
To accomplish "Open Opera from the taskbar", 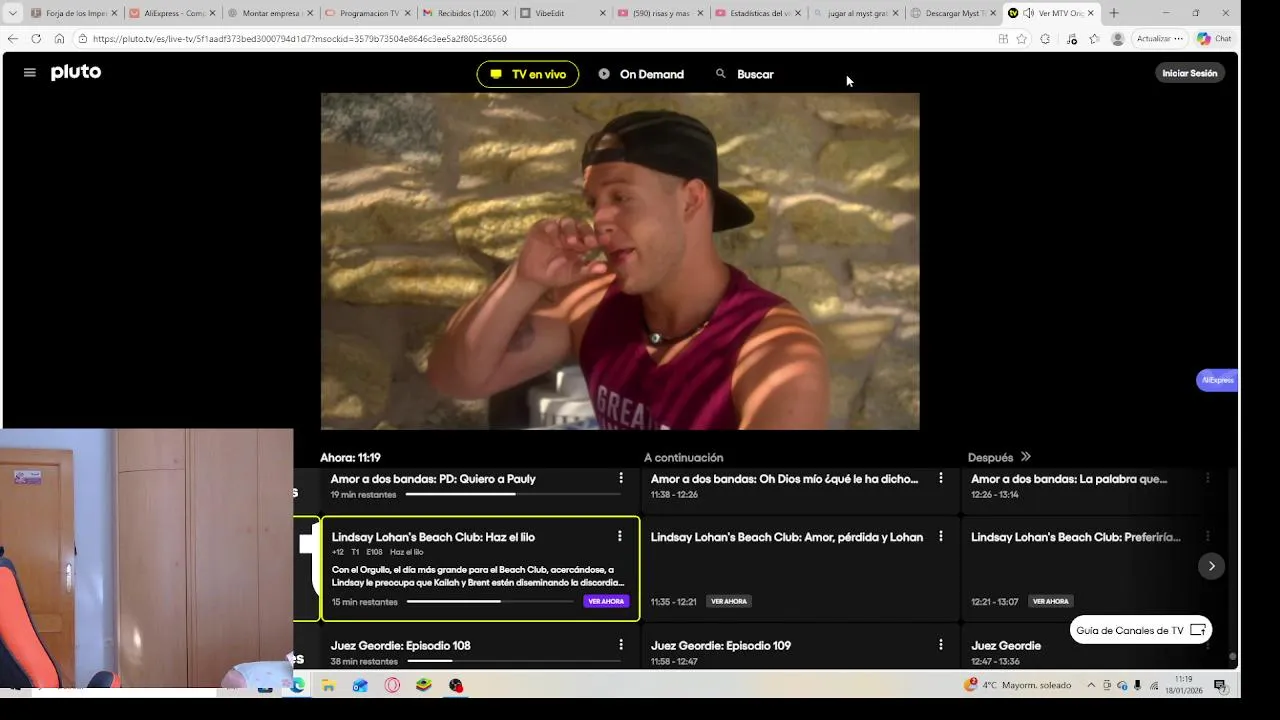I will click(x=392, y=685).
